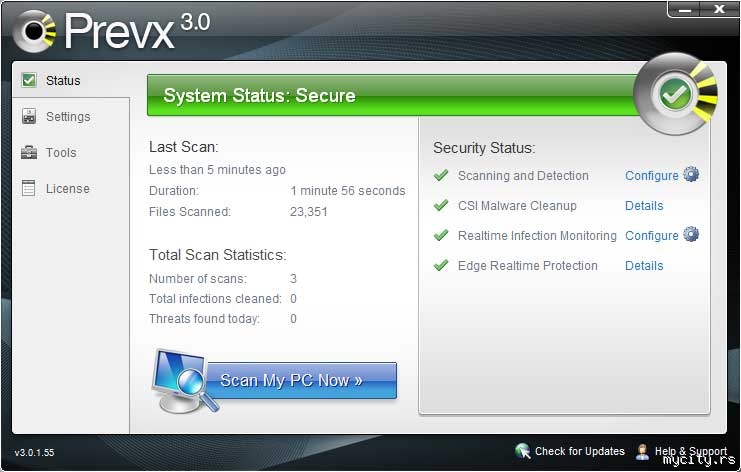Screen dimensions: 741x472
Task: Click the secure shield checkmark badge
Action: click(x=676, y=94)
